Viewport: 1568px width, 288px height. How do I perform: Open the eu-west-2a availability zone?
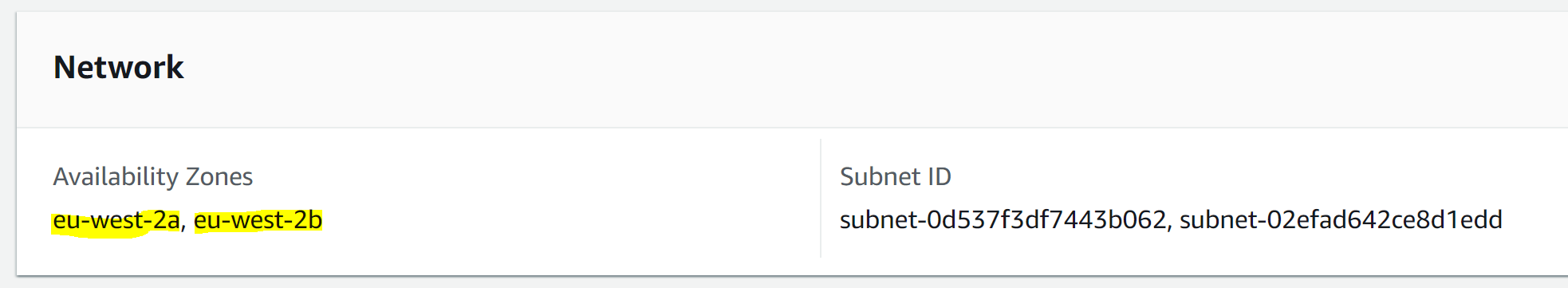(116, 220)
